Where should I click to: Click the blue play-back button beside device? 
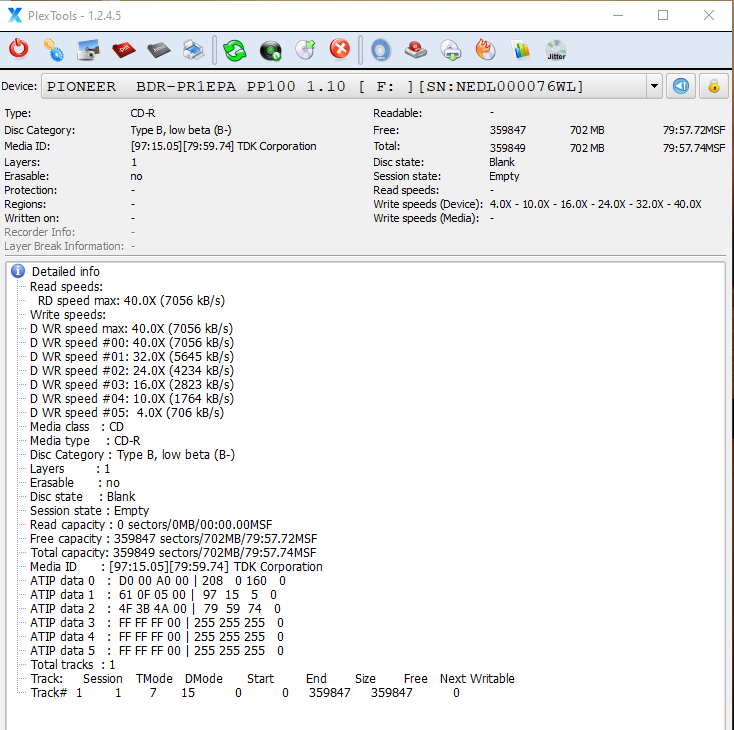click(681, 86)
